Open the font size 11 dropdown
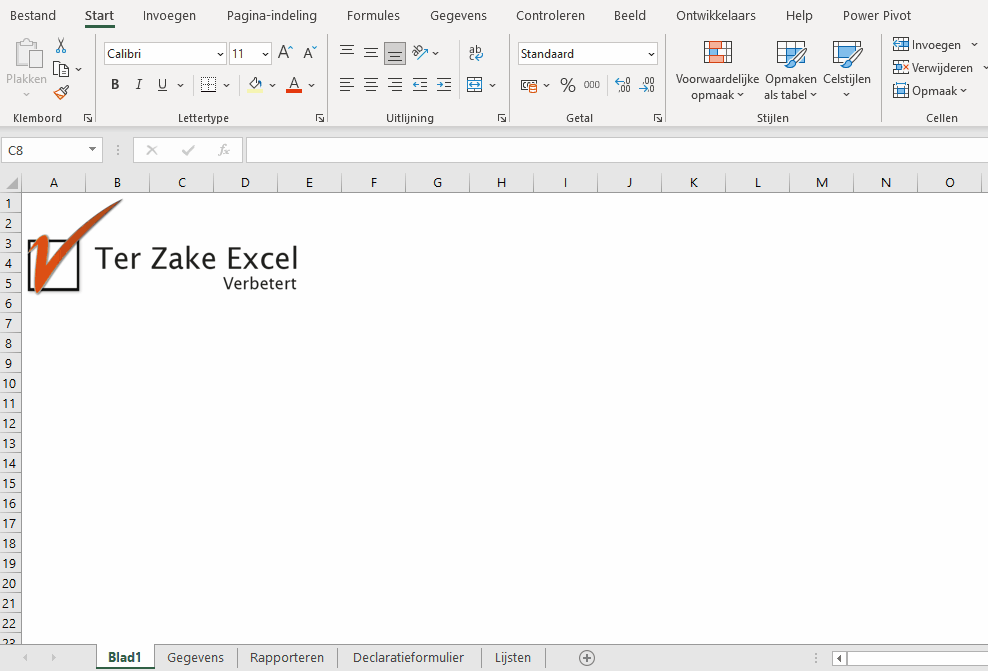This screenshot has width=988, height=671. (x=265, y=54)
